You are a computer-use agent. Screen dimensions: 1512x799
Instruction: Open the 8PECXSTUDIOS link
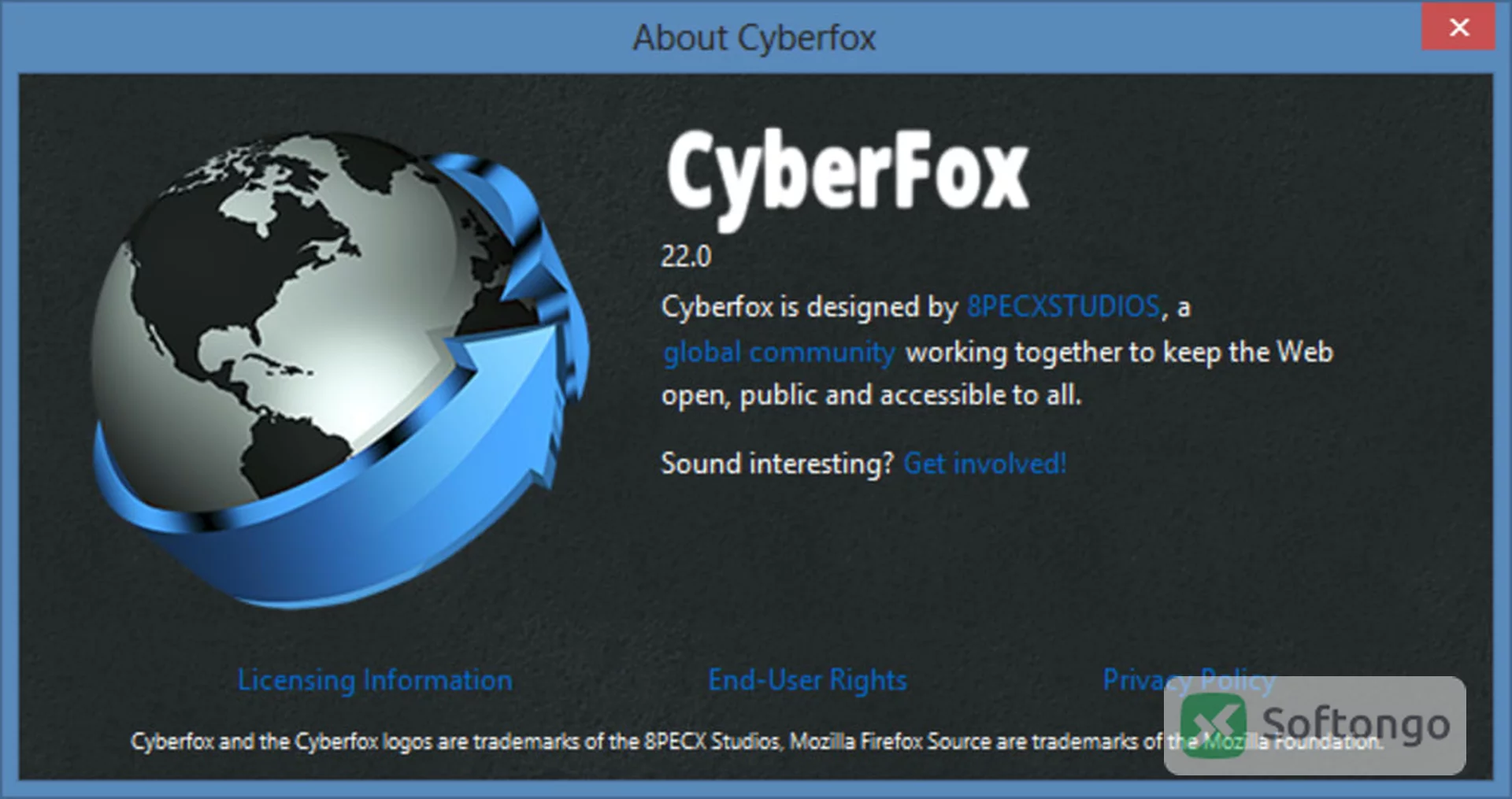1063,306
